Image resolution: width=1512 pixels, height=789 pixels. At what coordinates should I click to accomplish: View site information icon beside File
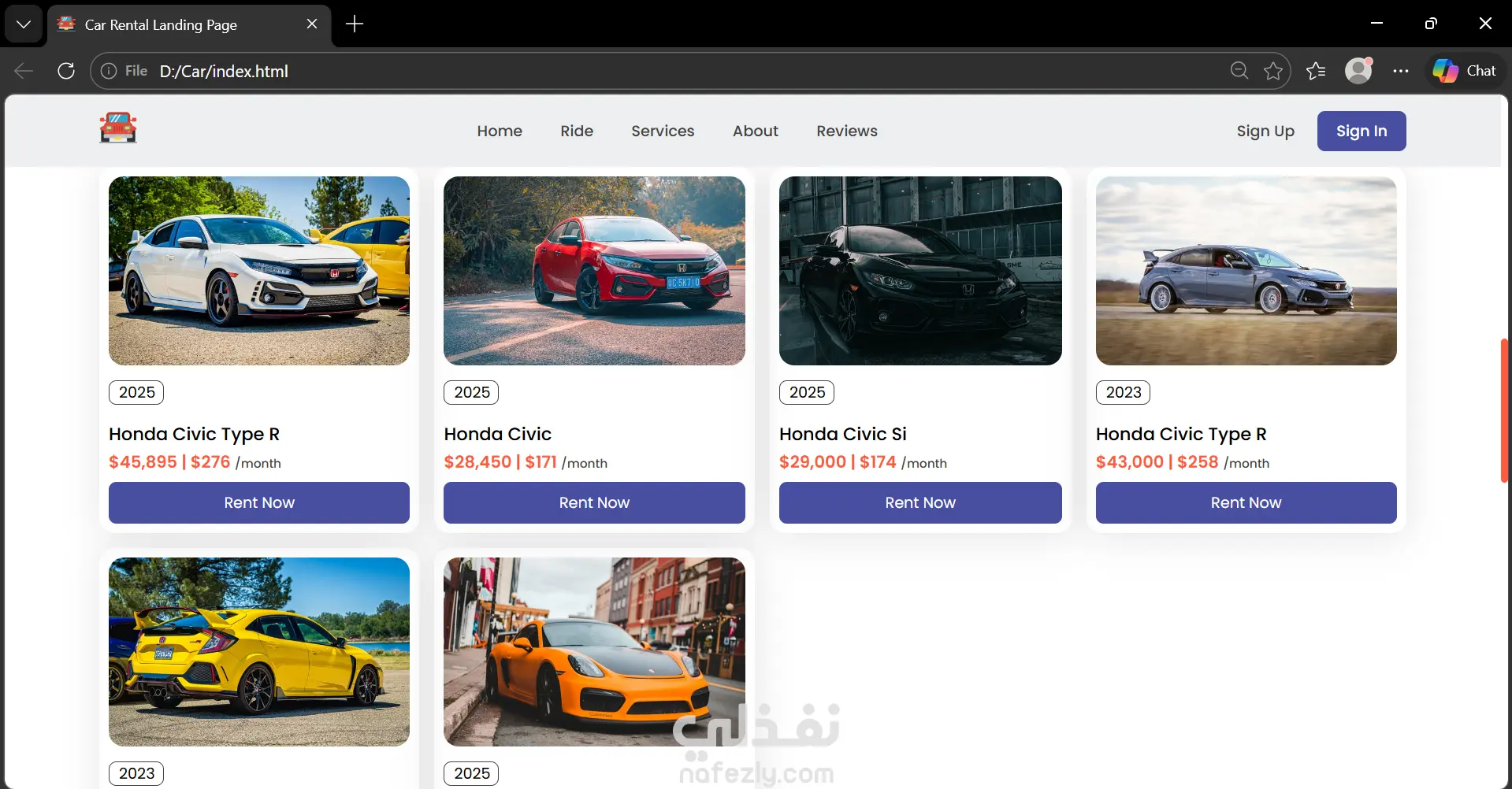(109, 71)
